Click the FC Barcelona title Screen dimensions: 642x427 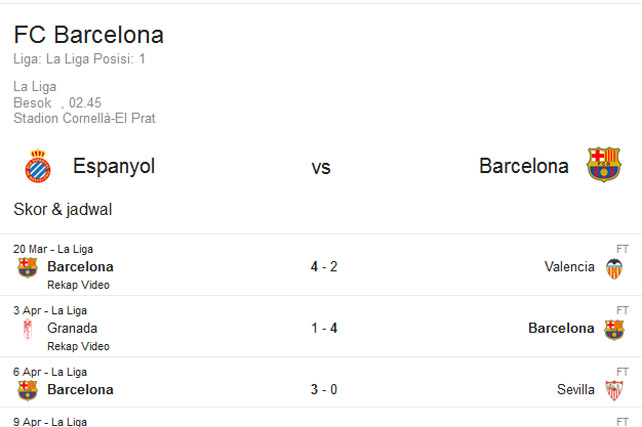pyautogui.click(x=88, y=35)
